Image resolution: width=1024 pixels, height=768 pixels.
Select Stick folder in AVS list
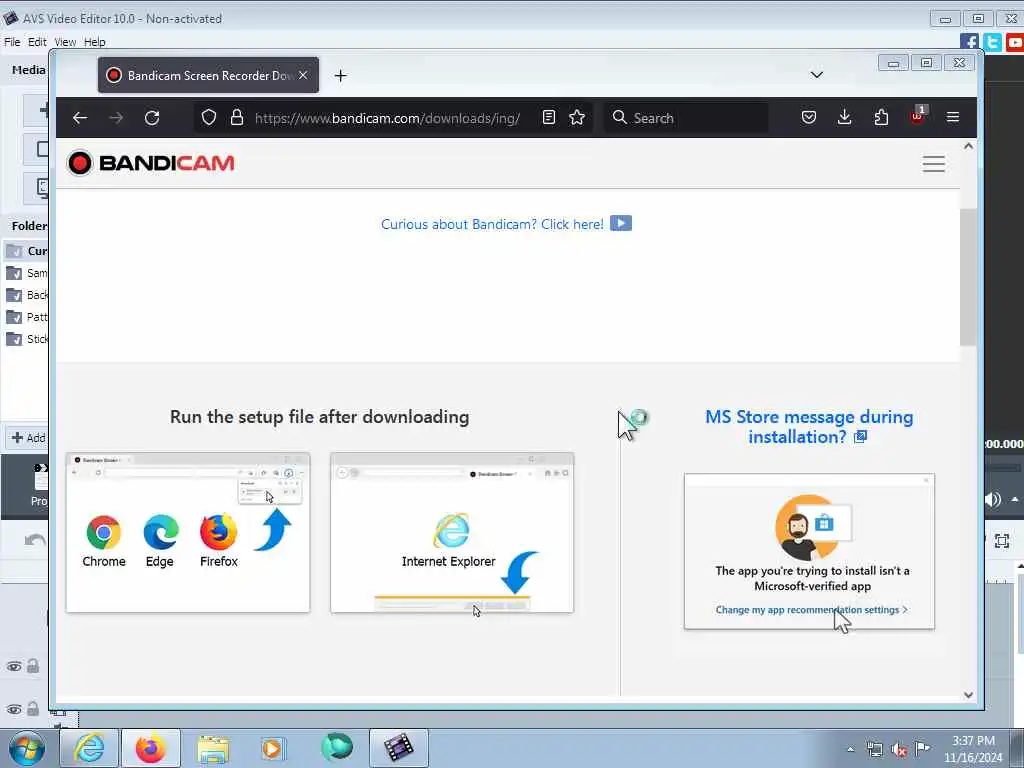click(x=27, y=339)
